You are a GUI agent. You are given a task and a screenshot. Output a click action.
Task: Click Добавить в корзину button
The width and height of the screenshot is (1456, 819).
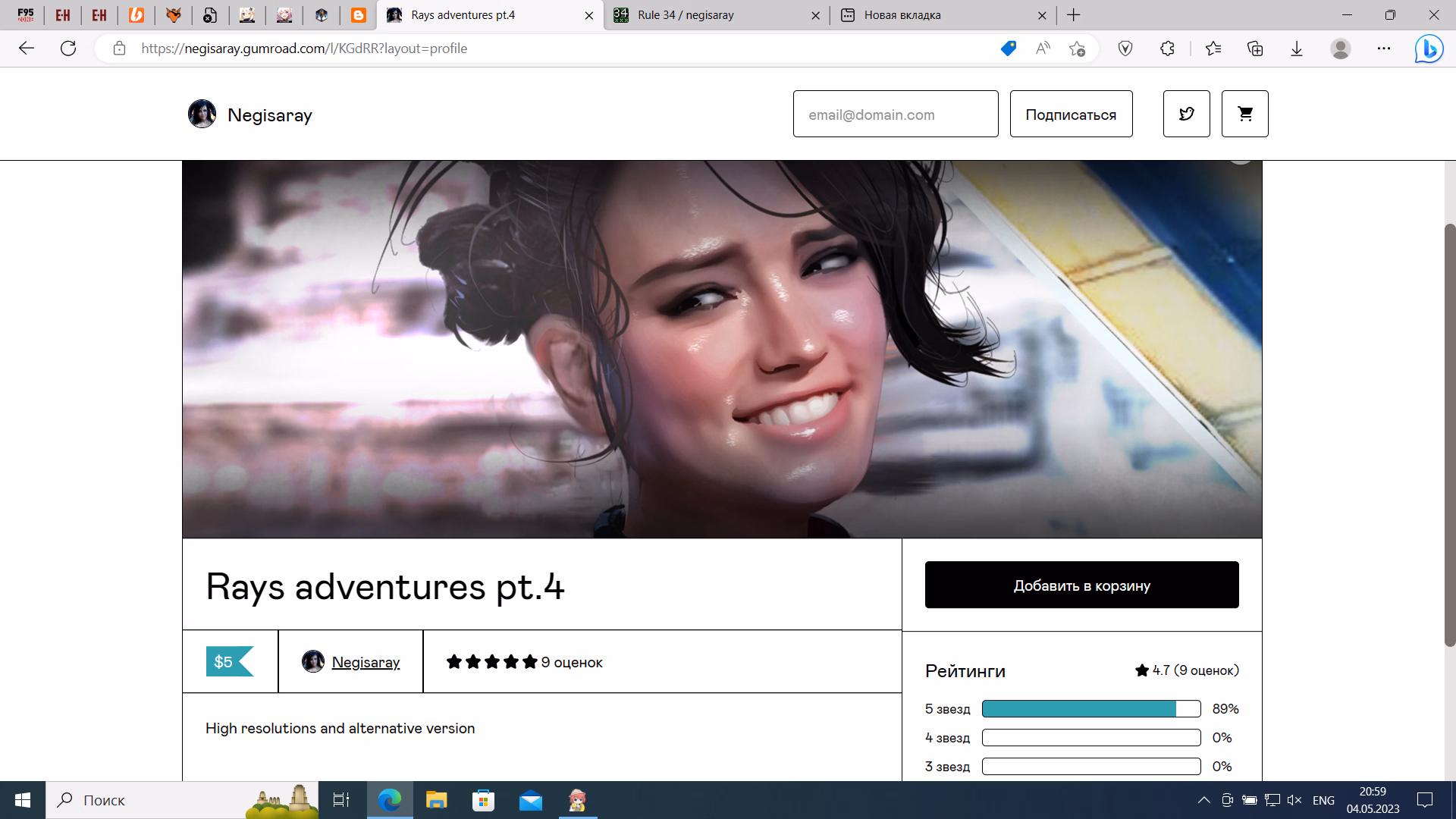pos(1081,585)
